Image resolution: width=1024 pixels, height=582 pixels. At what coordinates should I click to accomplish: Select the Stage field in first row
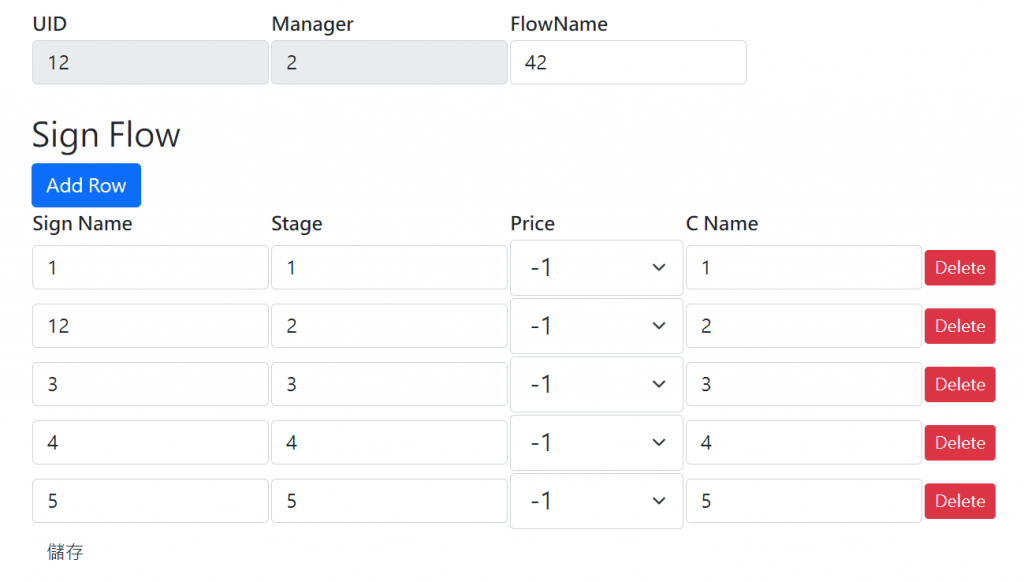coord(389,268)
